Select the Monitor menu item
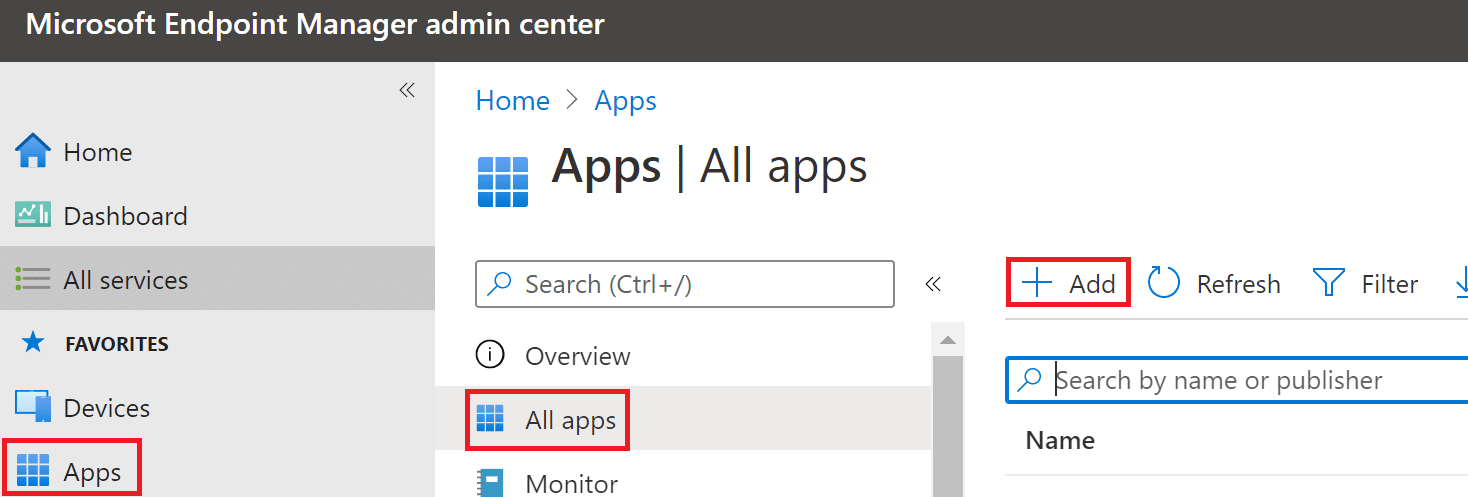Viewport: 1468px width, 497px height. point(571,484)
